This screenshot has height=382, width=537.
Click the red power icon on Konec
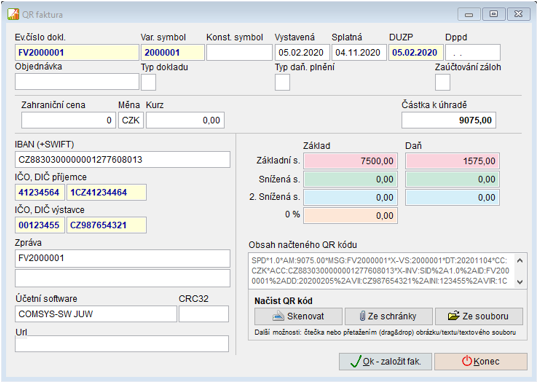pos(466,361)
